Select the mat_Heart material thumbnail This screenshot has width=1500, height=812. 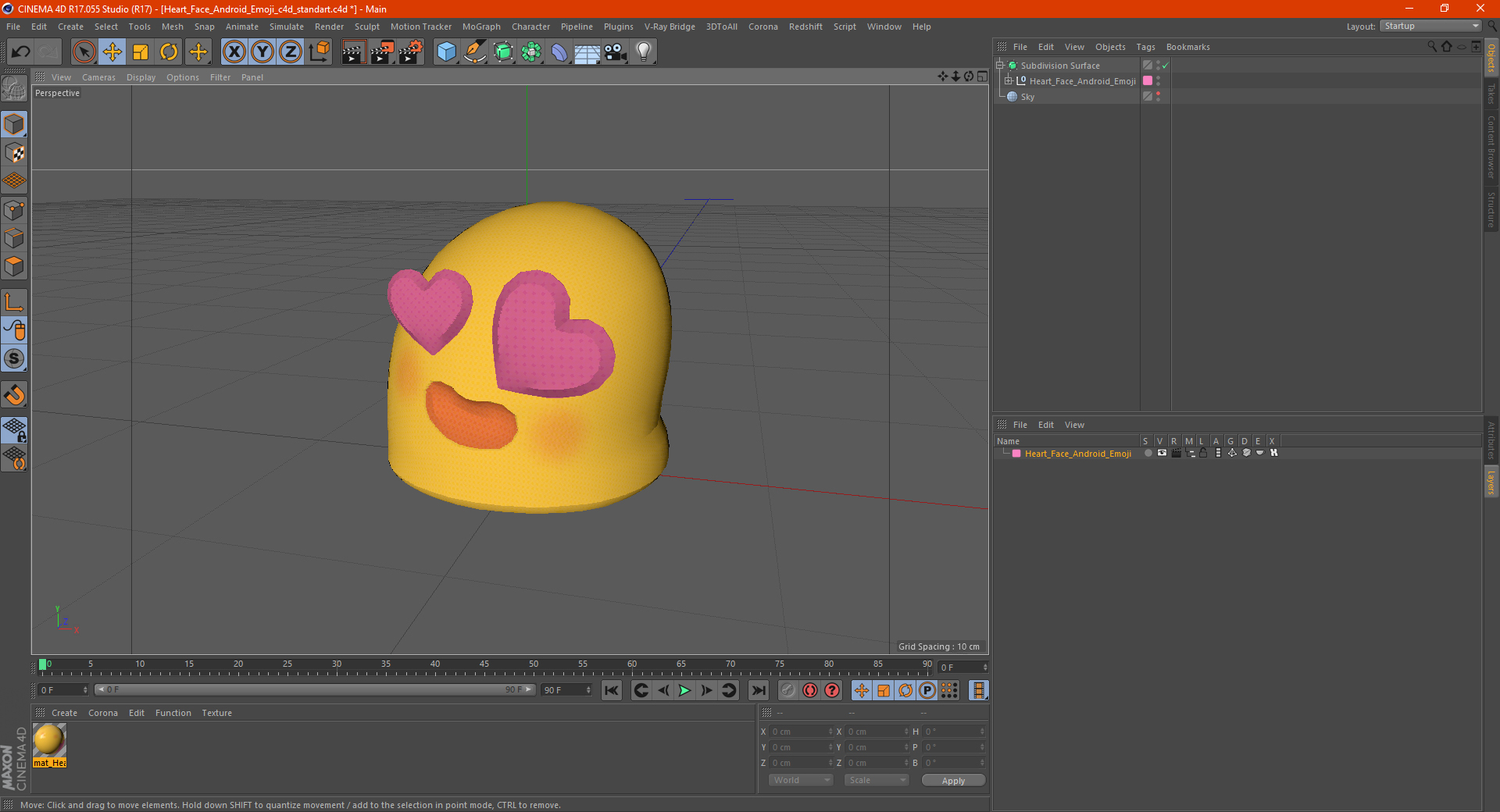[x=49, y=746]
